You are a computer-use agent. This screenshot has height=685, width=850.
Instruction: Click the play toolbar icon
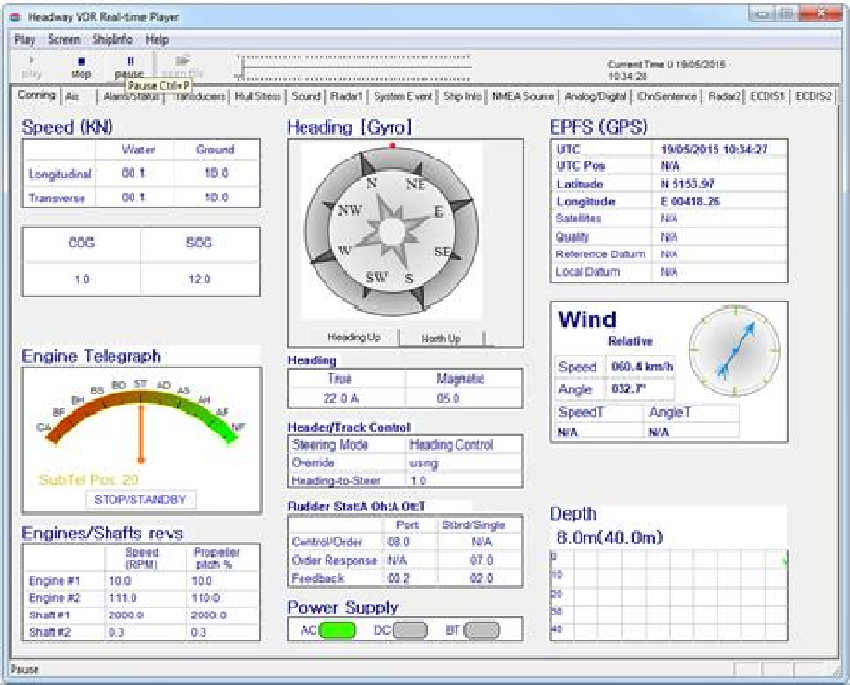(32, 67)
